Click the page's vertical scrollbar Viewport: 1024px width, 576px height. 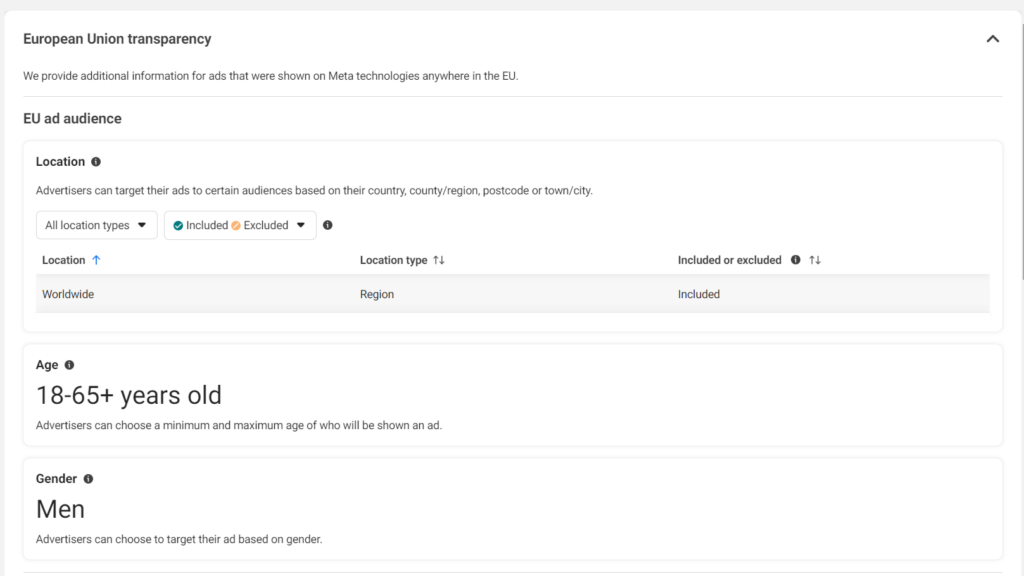[1020, 150]
